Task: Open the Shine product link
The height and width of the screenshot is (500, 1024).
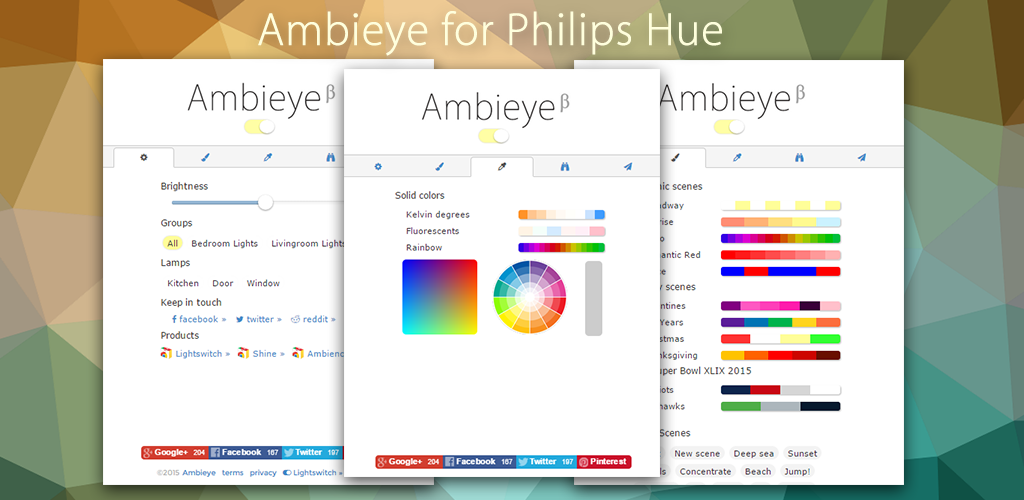Action: coord(268,353)
